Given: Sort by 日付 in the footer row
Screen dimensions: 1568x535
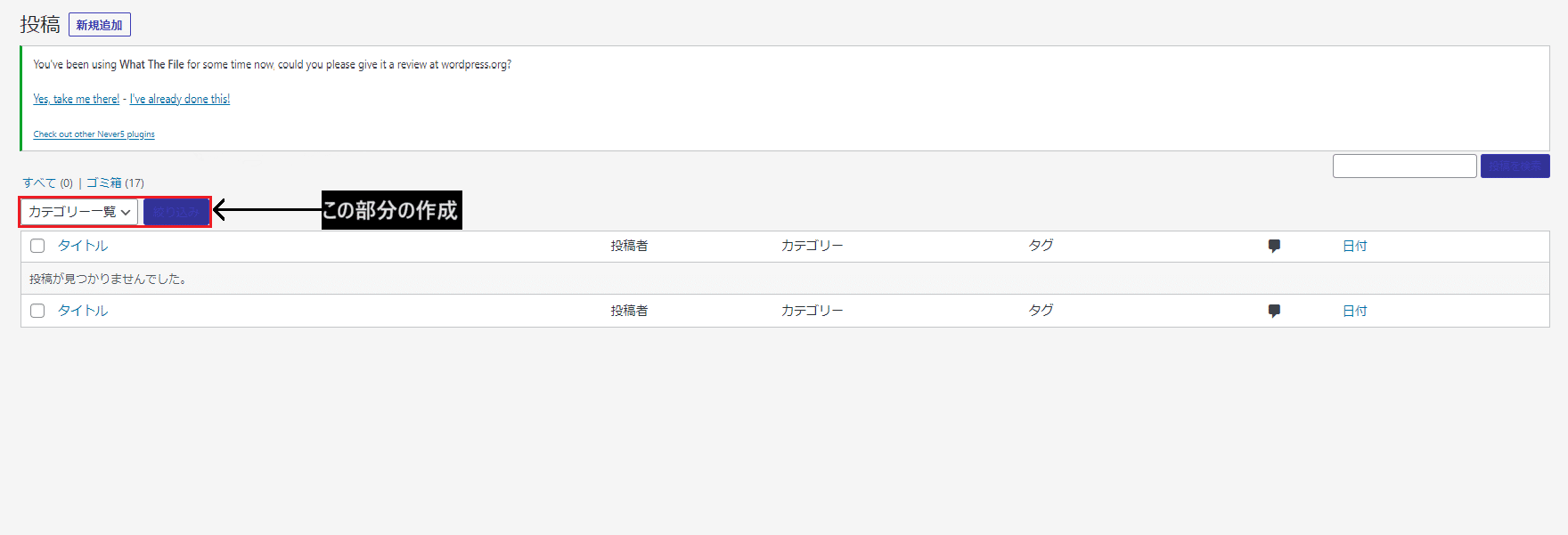Looking at the screenshot, I should (x=1354, y=311).
